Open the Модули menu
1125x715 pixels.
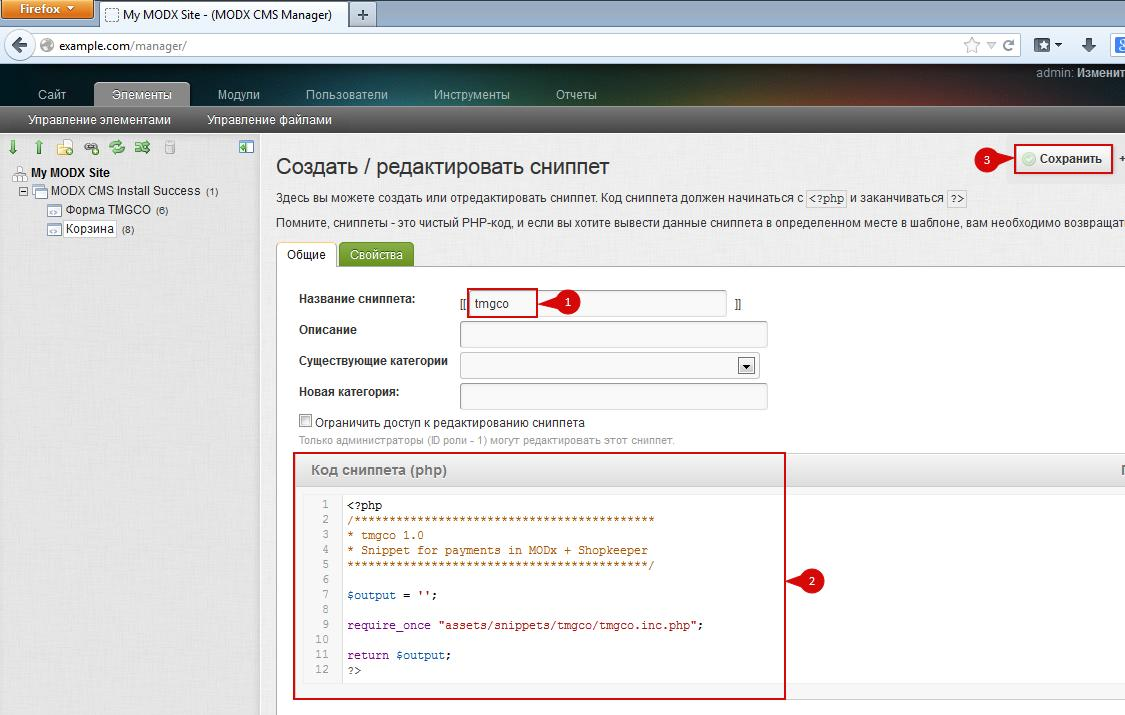238,95
